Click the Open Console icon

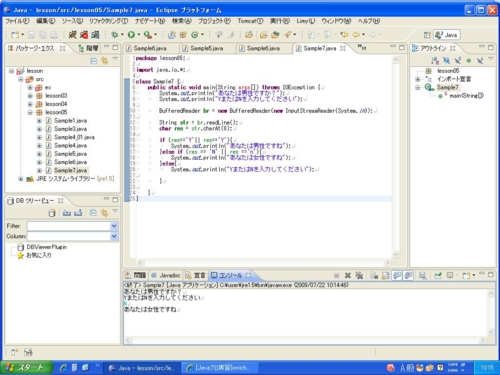pyautogui.click(x=466, y=275)
